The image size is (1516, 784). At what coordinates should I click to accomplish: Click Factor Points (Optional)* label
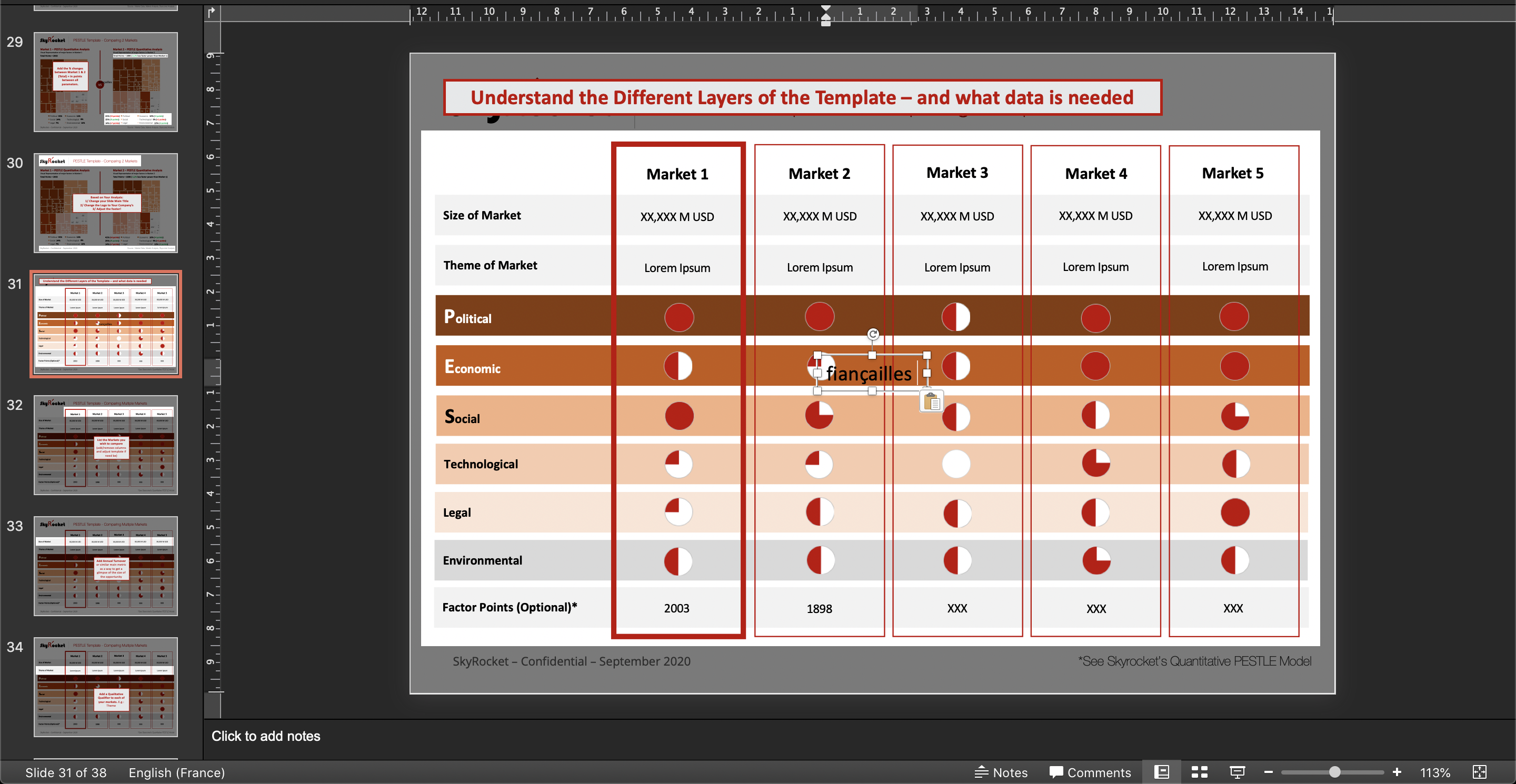(510, 607)
